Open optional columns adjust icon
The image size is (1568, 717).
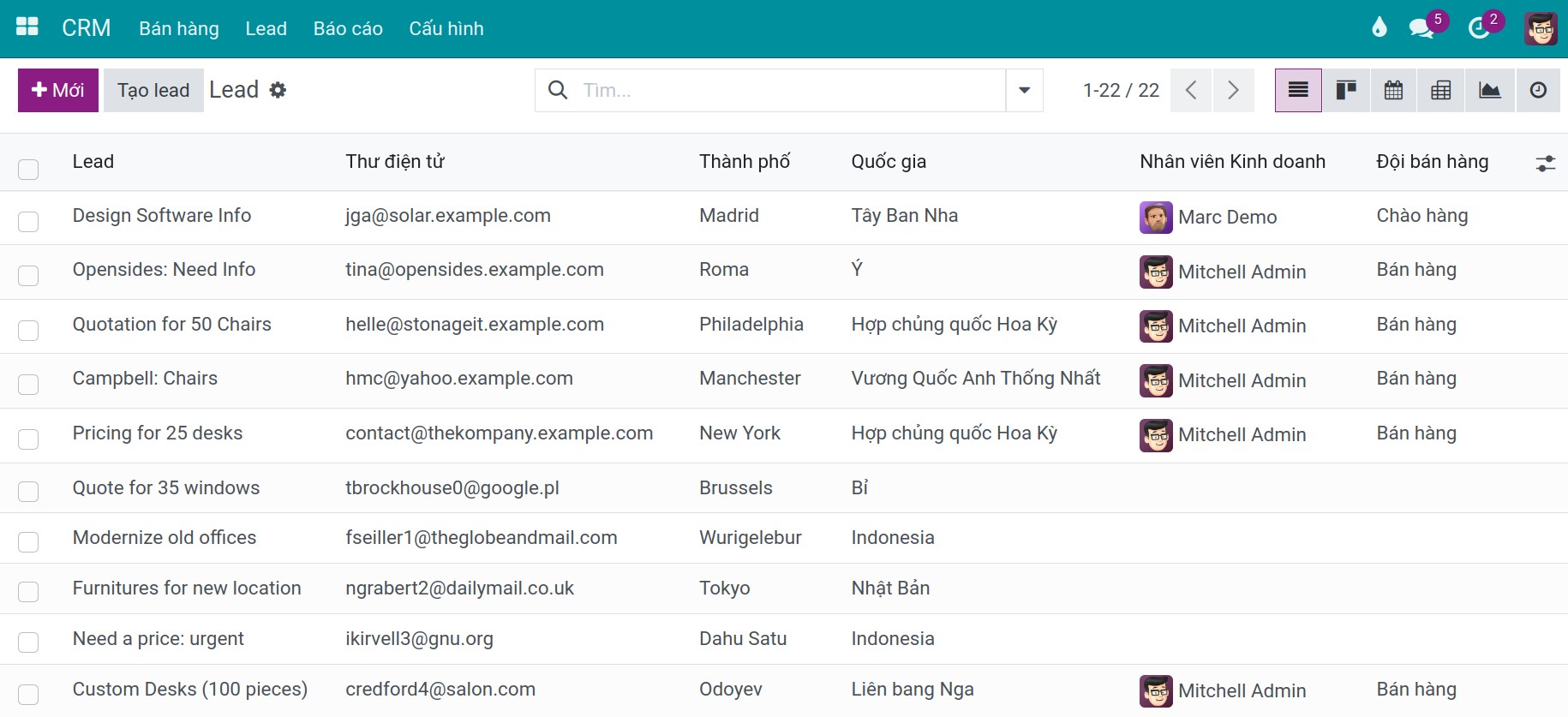click(x=1546, y=163)
